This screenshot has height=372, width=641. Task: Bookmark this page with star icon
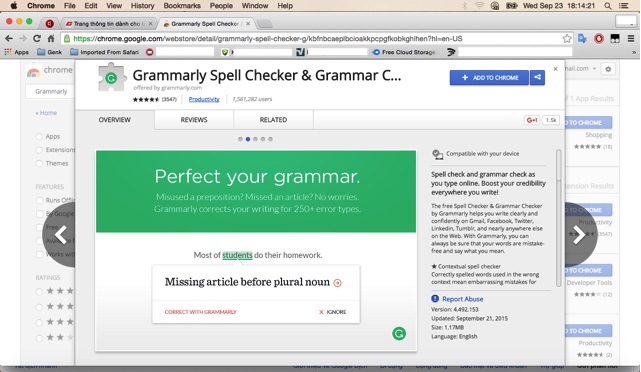coord(567,38)
